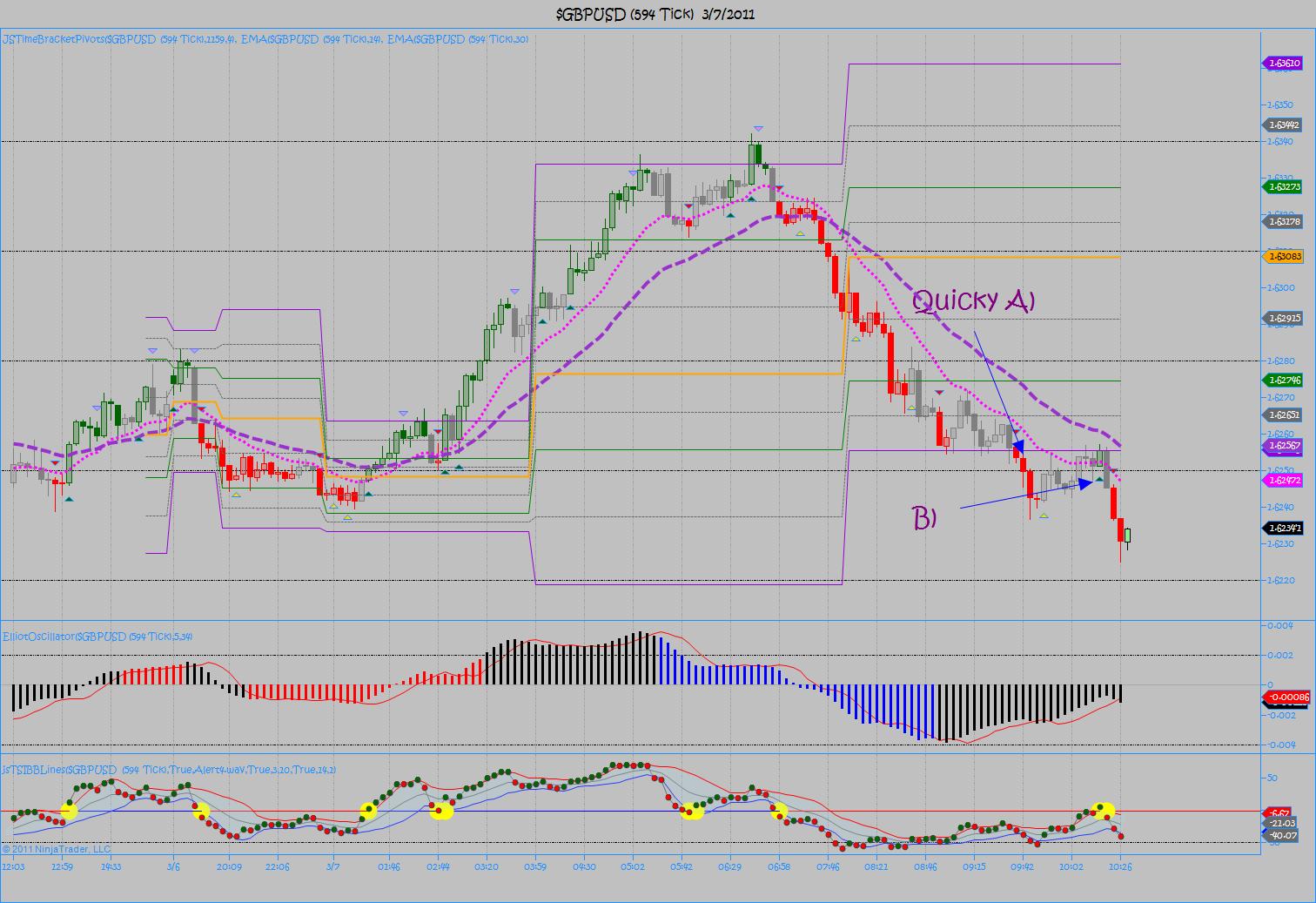Viewport: 1316px width, 903px height.
Task: Click the 06:58 time axis label
Action: click(x=780, y=866)
